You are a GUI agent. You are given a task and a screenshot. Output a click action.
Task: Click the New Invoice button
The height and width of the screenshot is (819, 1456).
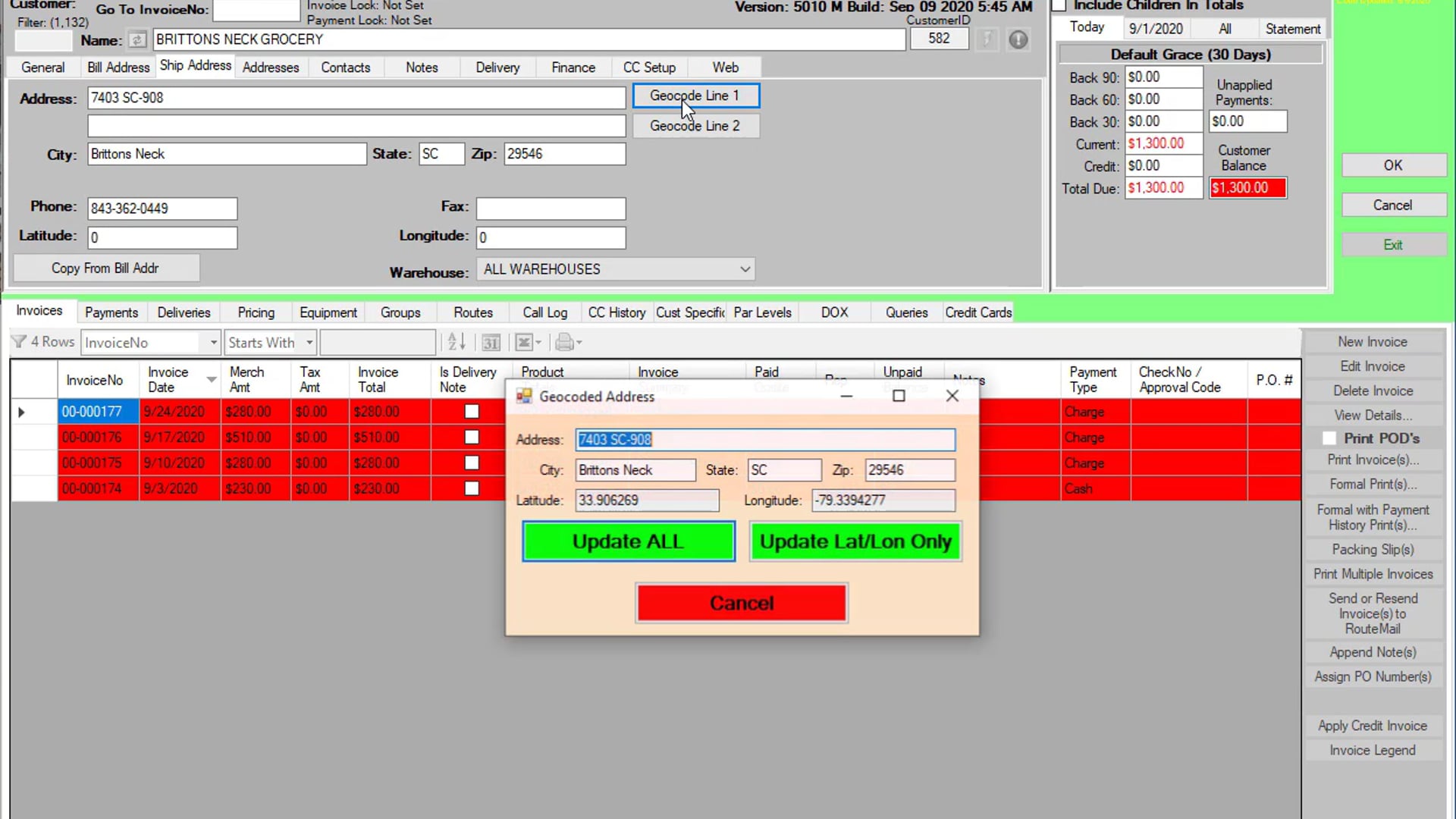(1373, 342)
